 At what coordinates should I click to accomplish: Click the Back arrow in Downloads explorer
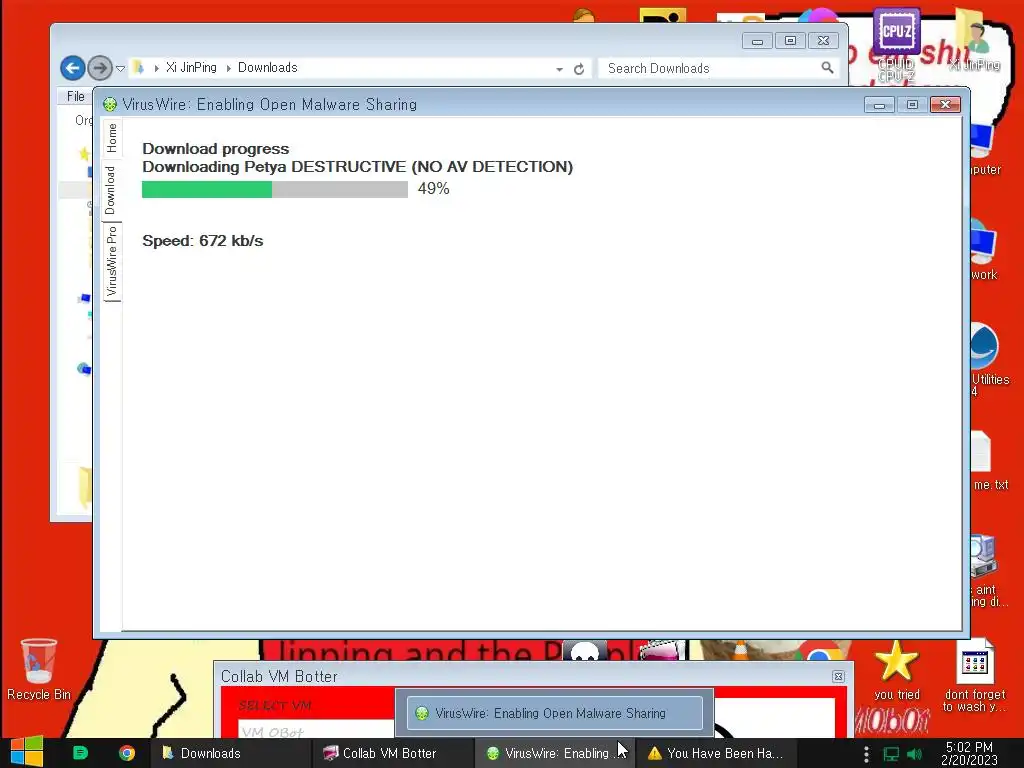72,67
